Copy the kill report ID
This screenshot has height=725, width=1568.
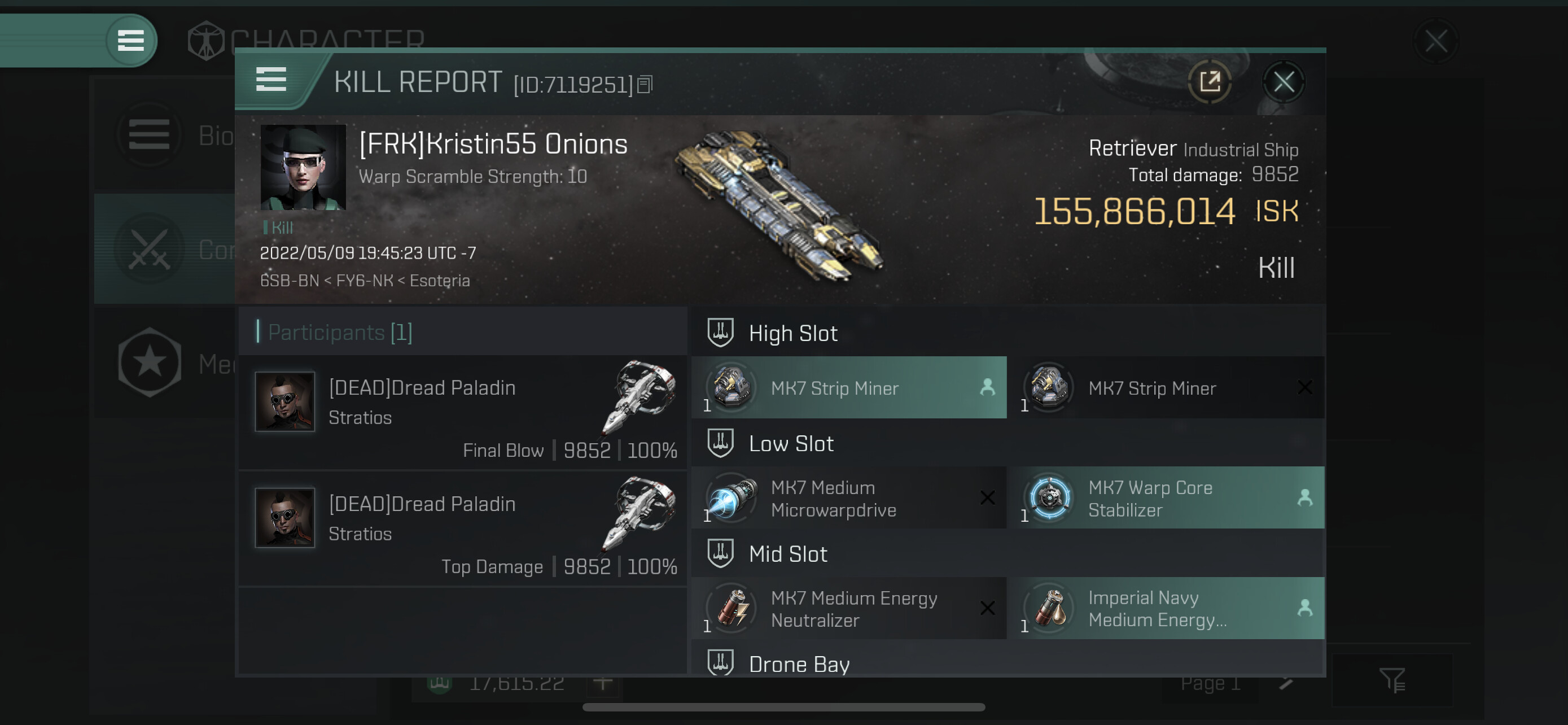[x=645, y=85]
